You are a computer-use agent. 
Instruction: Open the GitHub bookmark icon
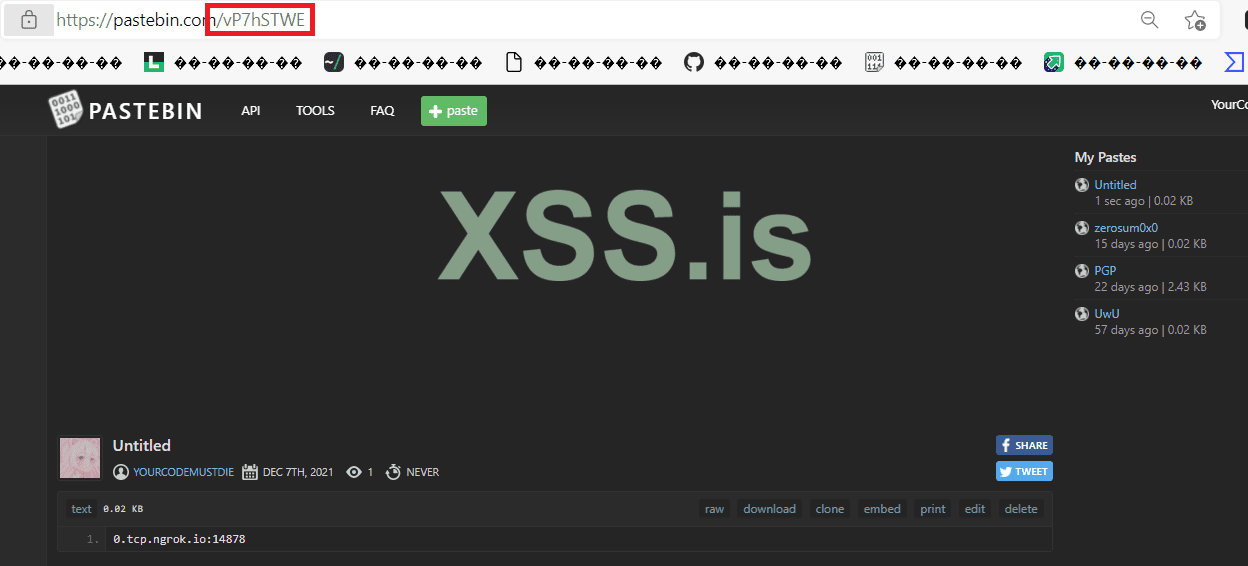point(694,63)
